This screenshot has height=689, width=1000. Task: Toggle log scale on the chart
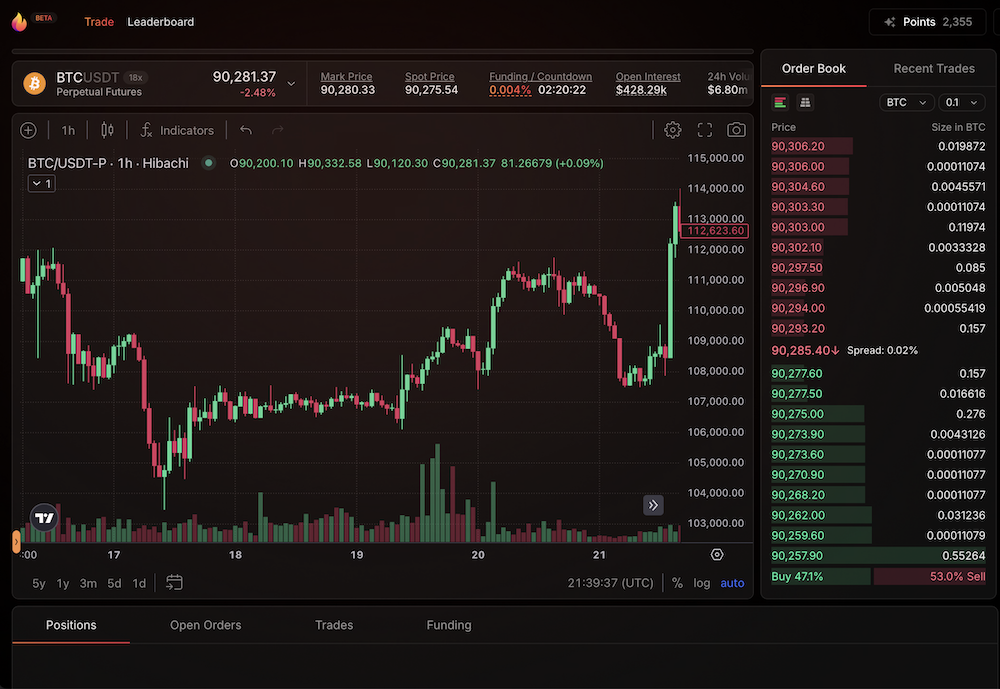702,583
